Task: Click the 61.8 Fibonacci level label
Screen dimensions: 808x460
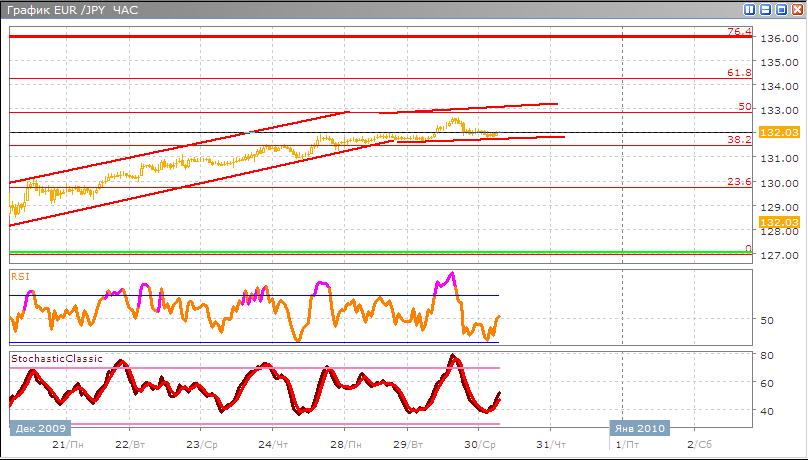Action: coord(739,73)
